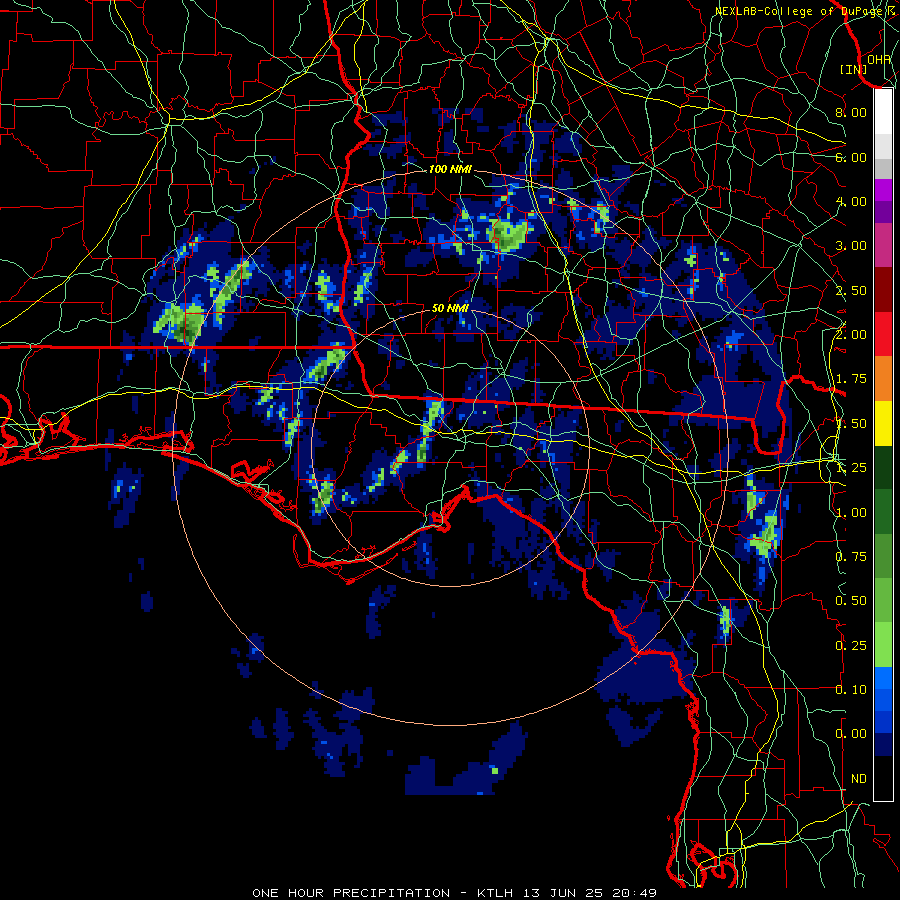
Task: Click the One Hour Precipitation KTLH caption
Action: pyautogui.click(x=454, y=893)
